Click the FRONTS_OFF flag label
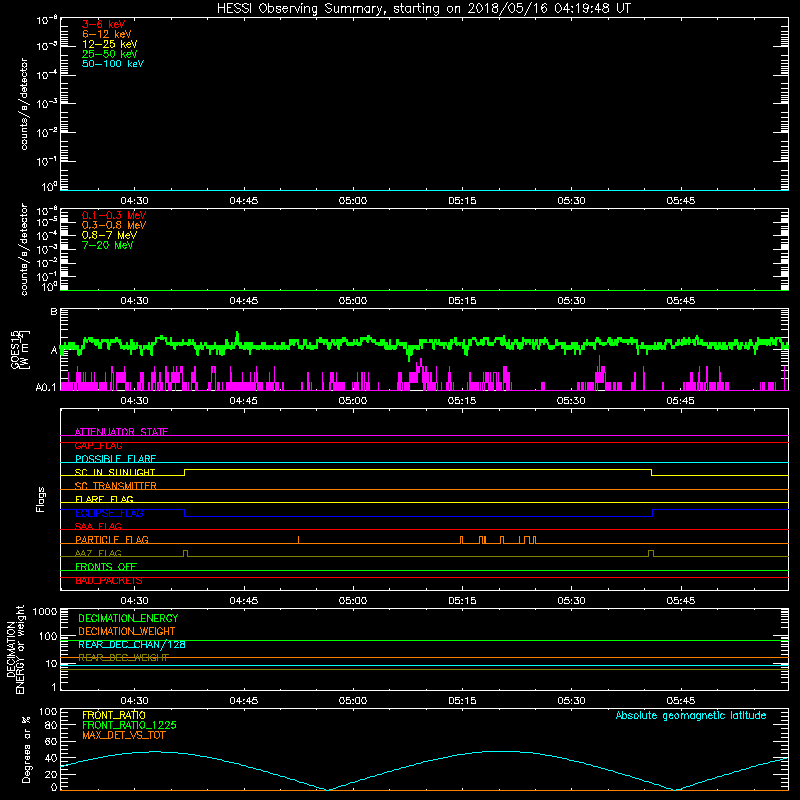The height and width of the screenshot is (800, 800). point(106,566)
